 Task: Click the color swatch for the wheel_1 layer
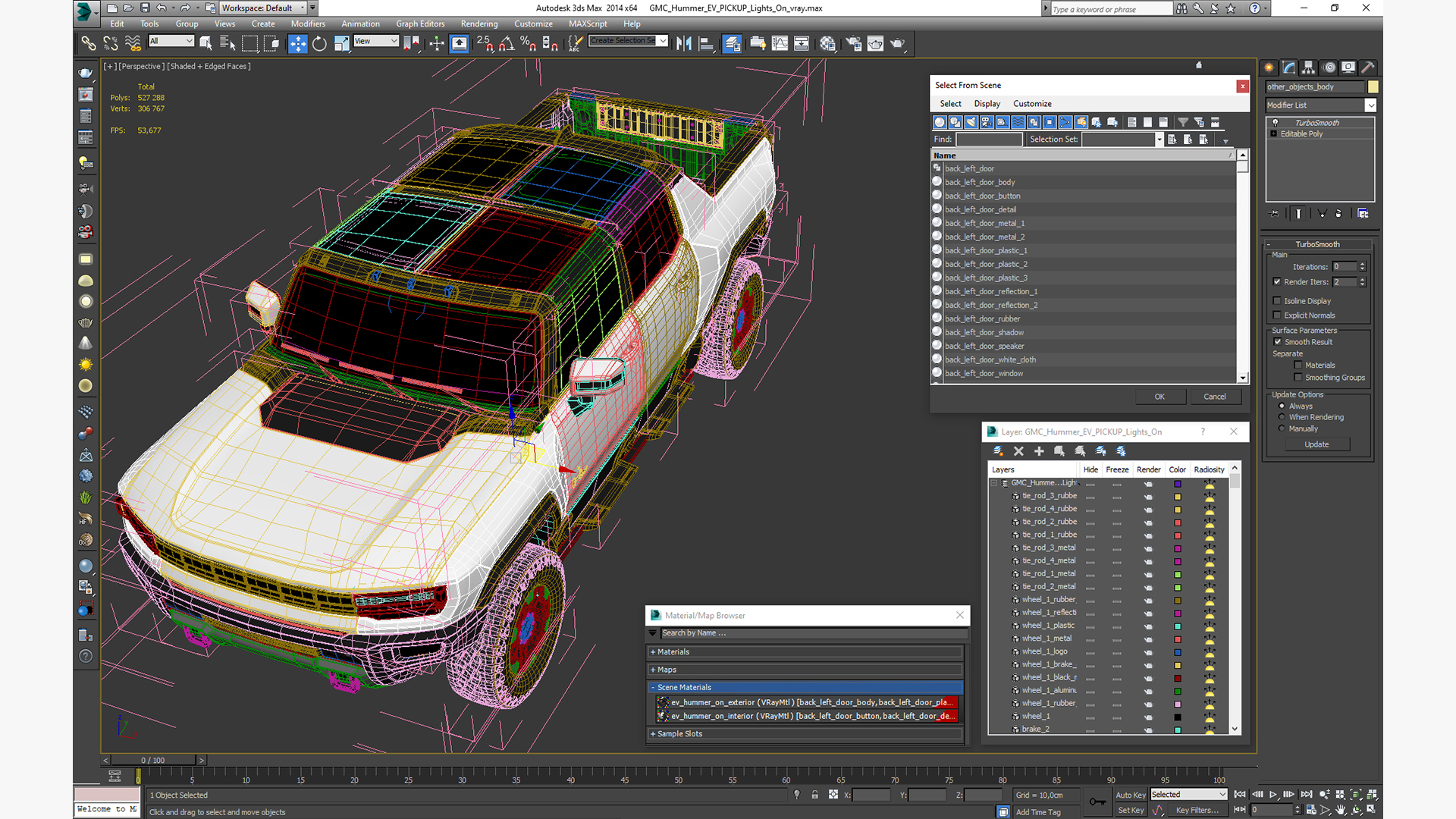[1178, 717]
